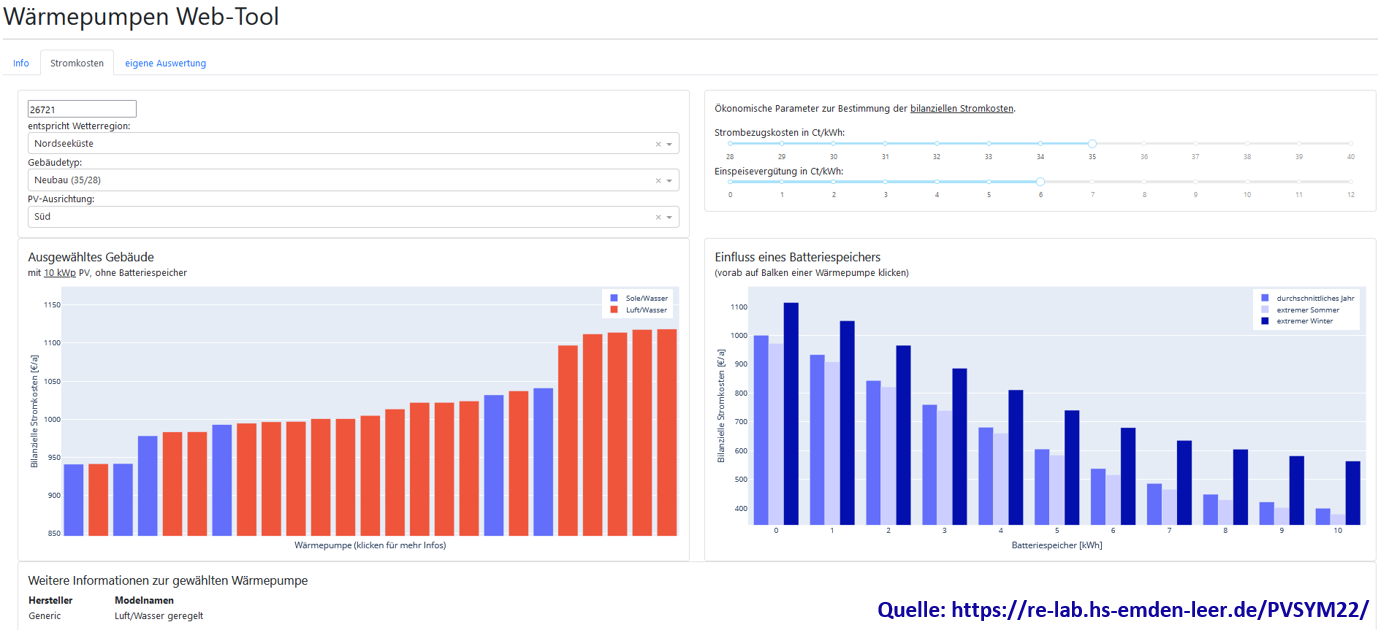Click the Strombezugskosten in Ct/kWh label
The height and width of the screenshot is (637, 1389).
779,132
